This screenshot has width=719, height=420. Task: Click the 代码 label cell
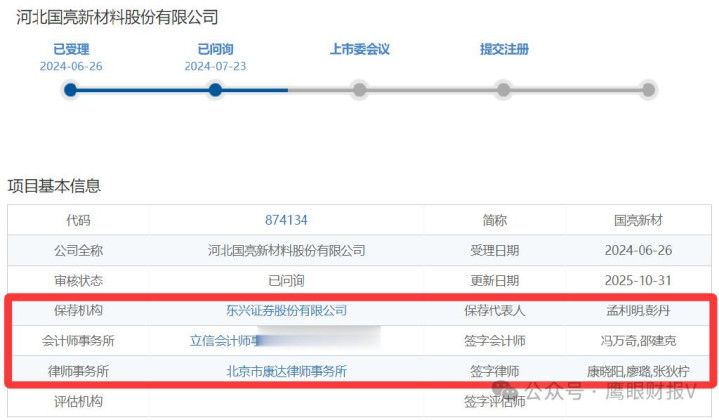pos(78,220)
